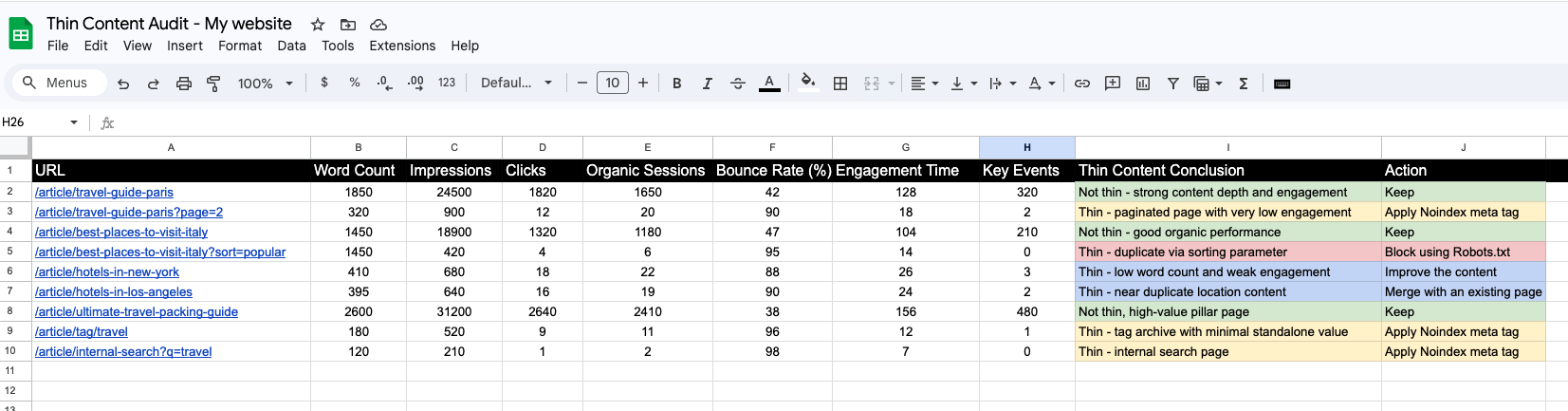
Task: Open the Google Sheets home icon
Action: tap(21, 34)
